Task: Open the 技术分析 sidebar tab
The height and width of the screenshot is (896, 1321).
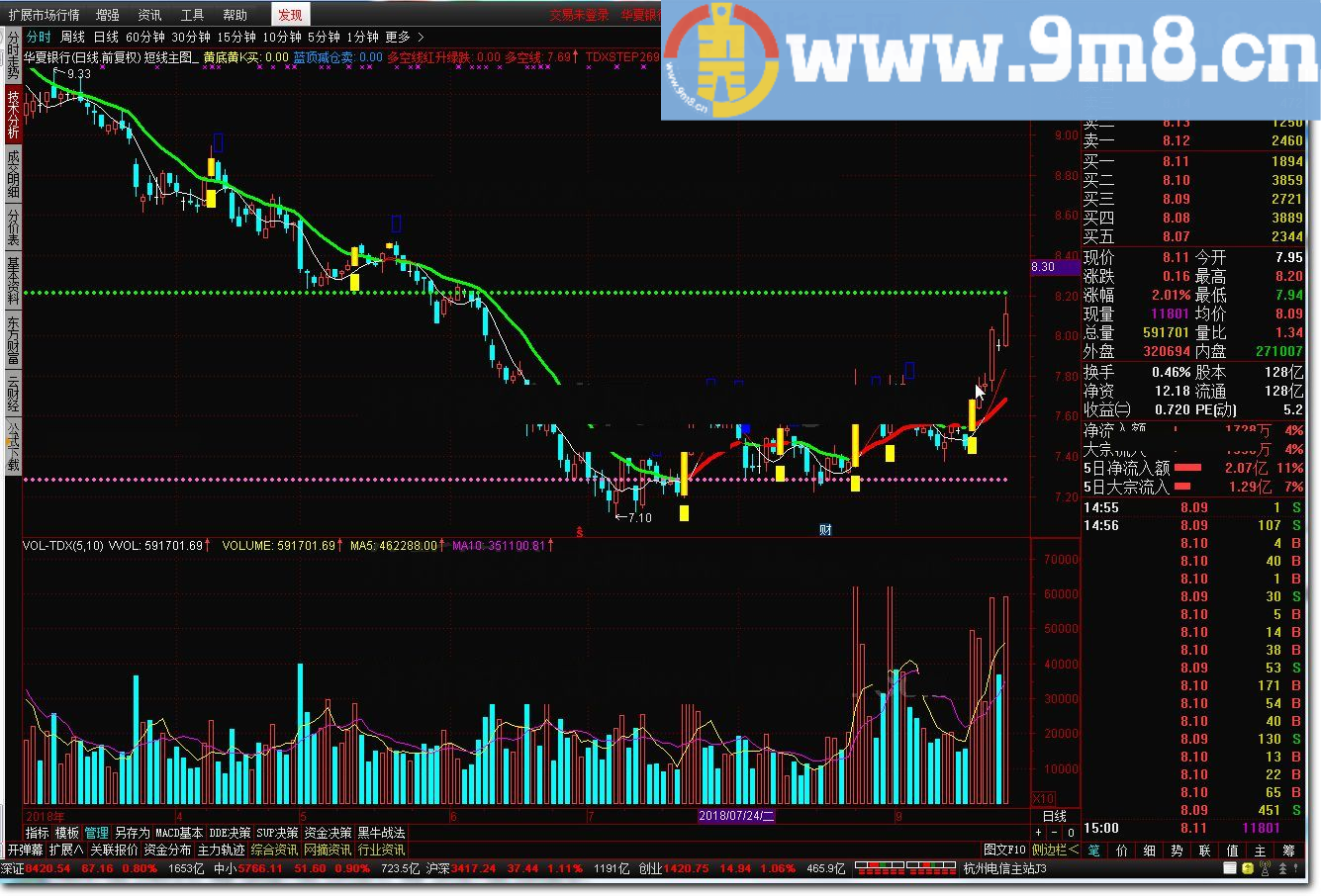Action: 13,114
